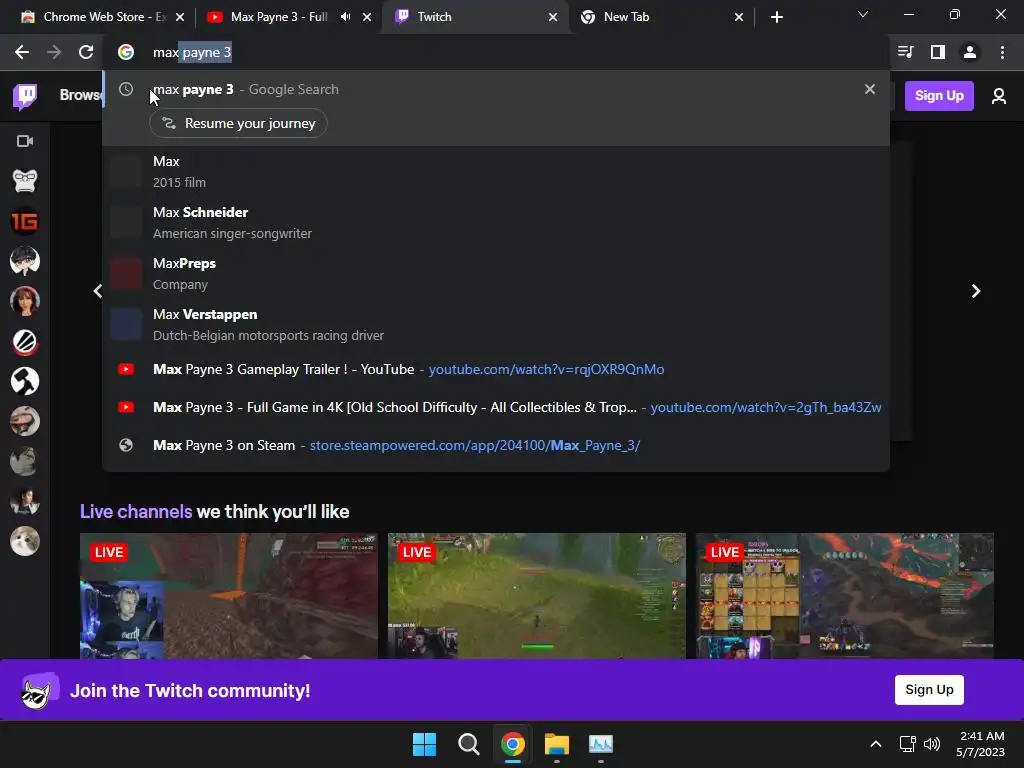Open the Max Payne 3 on Steam suggestion
The image size is (1024, 768).
[496, 445]
